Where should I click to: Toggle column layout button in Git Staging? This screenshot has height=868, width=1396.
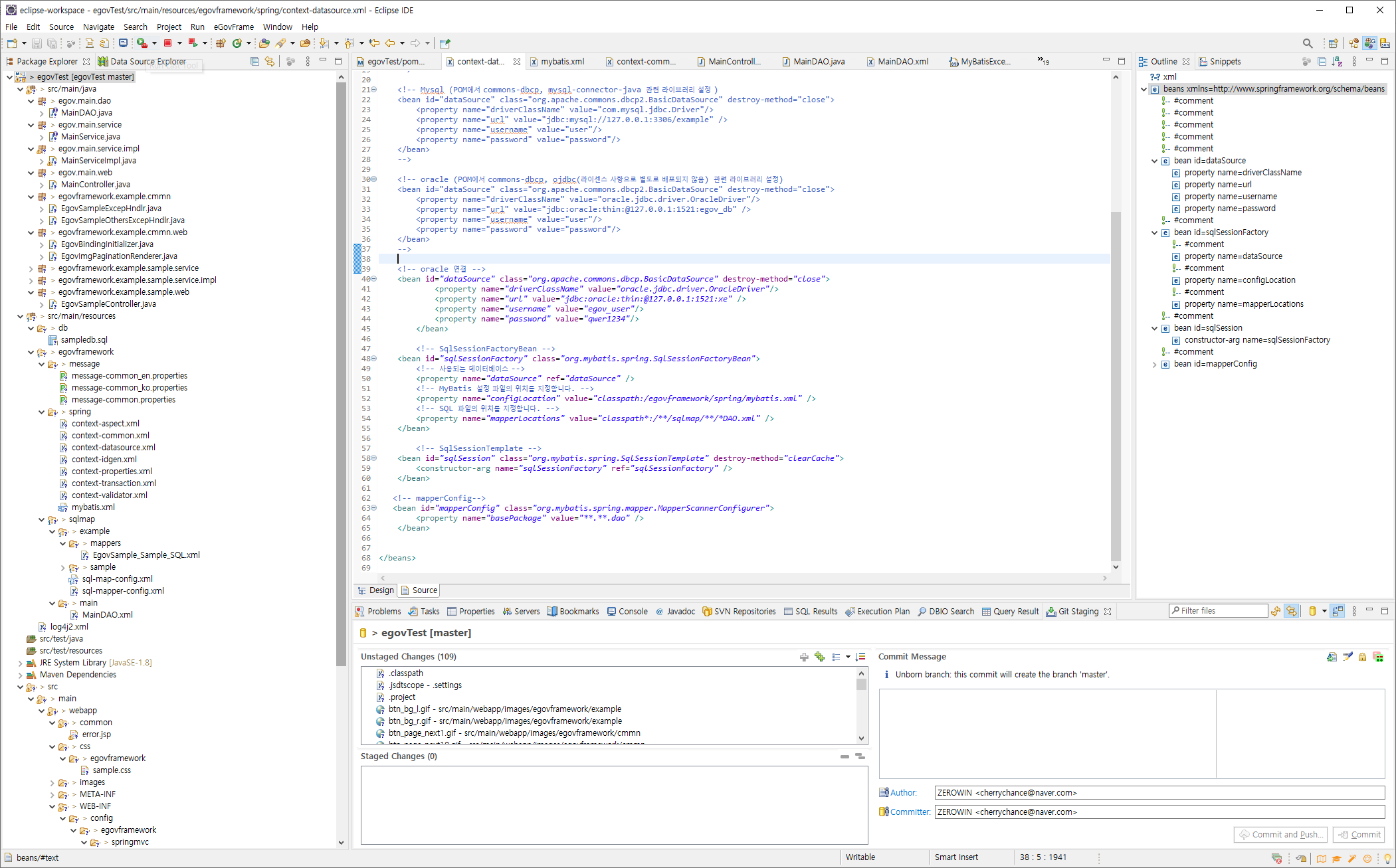tap(1338, 611)
